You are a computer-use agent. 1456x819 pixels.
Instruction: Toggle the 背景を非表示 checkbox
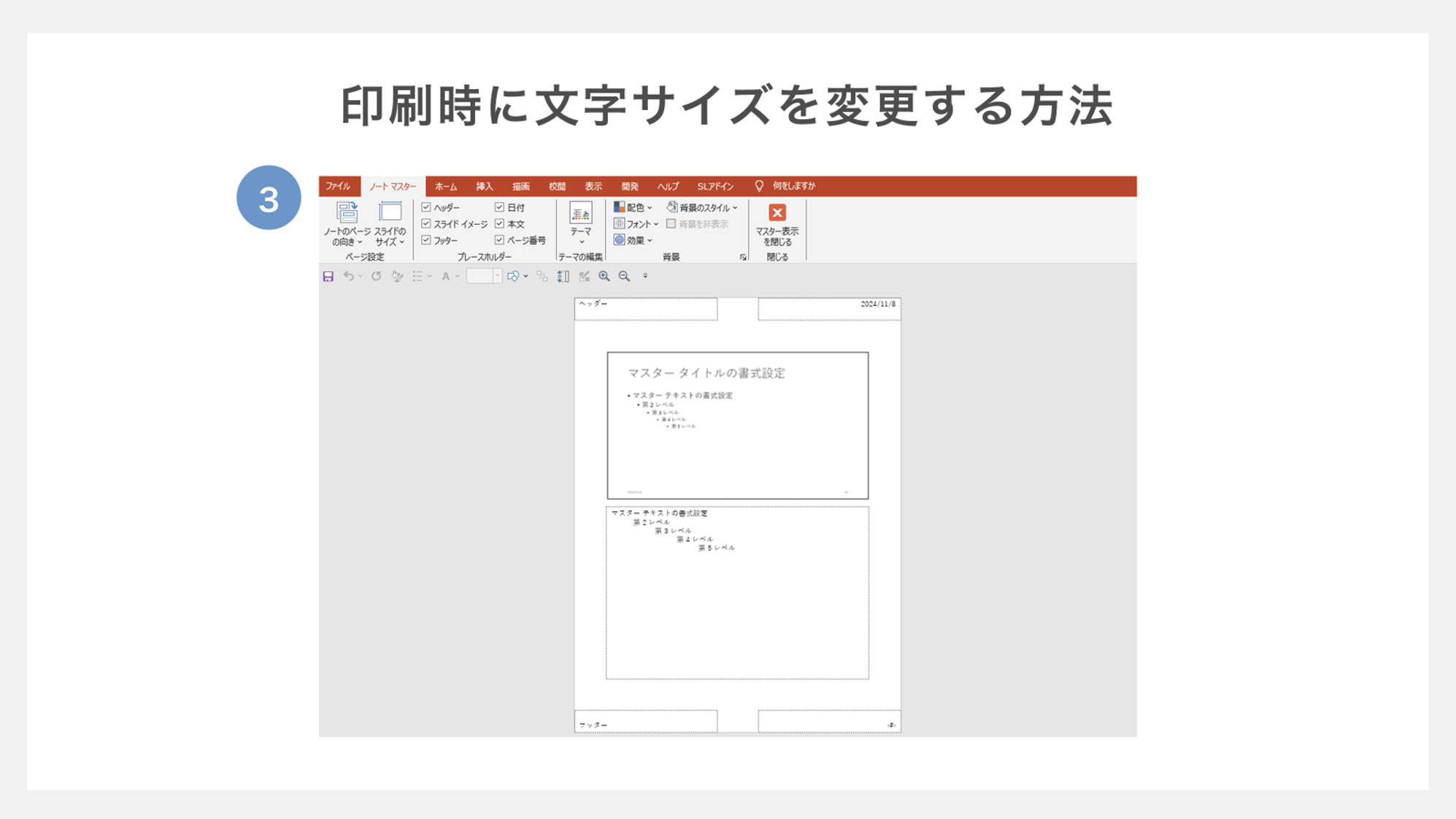671,223
